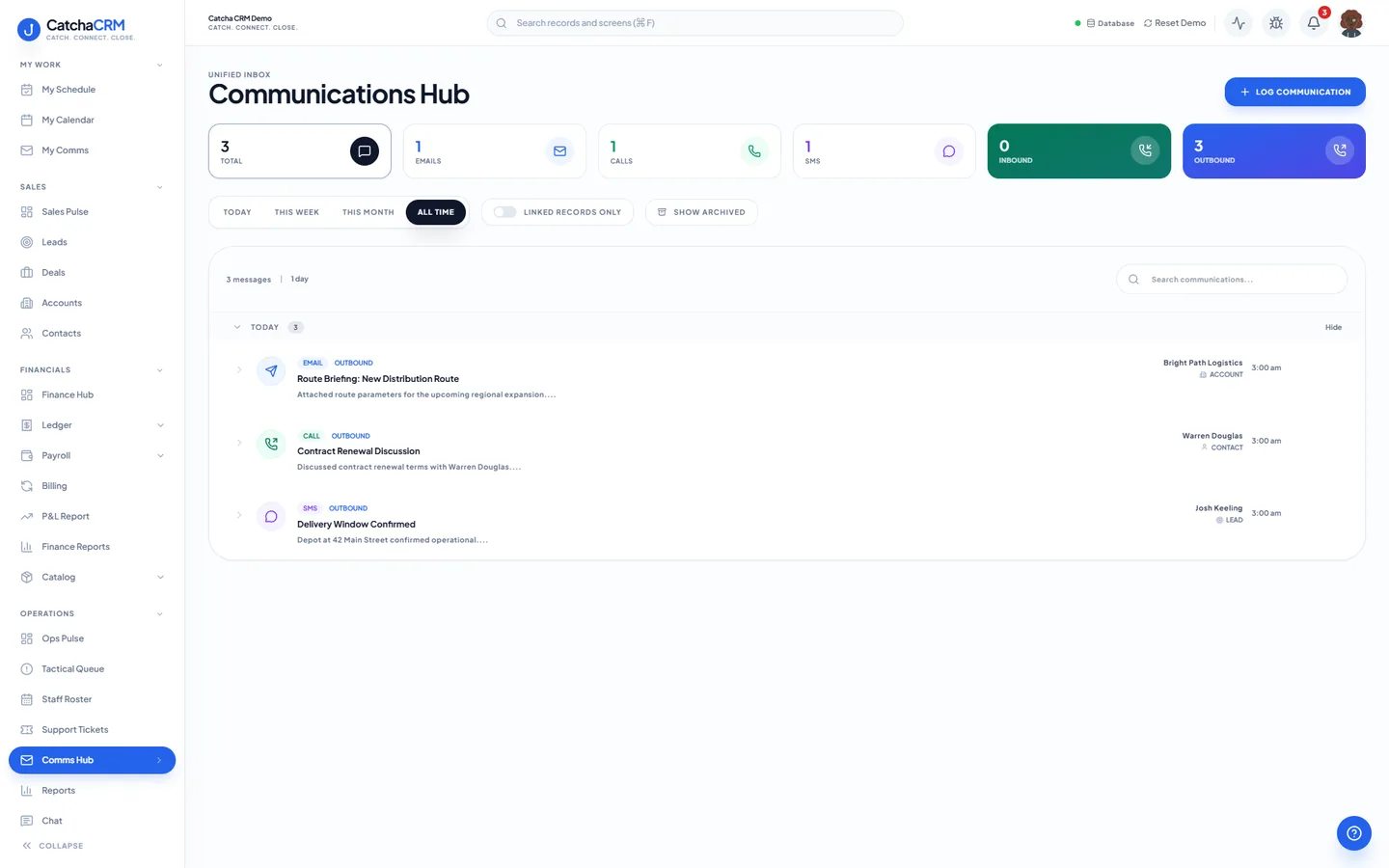Open the user avatar menu
This screenshot has width=1389, height=868.
[1351, 23]
